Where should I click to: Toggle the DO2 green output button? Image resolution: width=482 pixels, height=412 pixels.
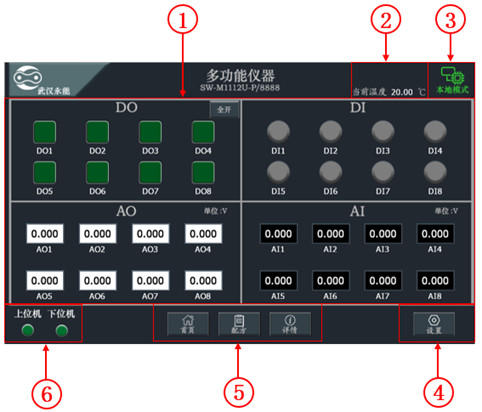pyautogui.click(x=97, y=132)
